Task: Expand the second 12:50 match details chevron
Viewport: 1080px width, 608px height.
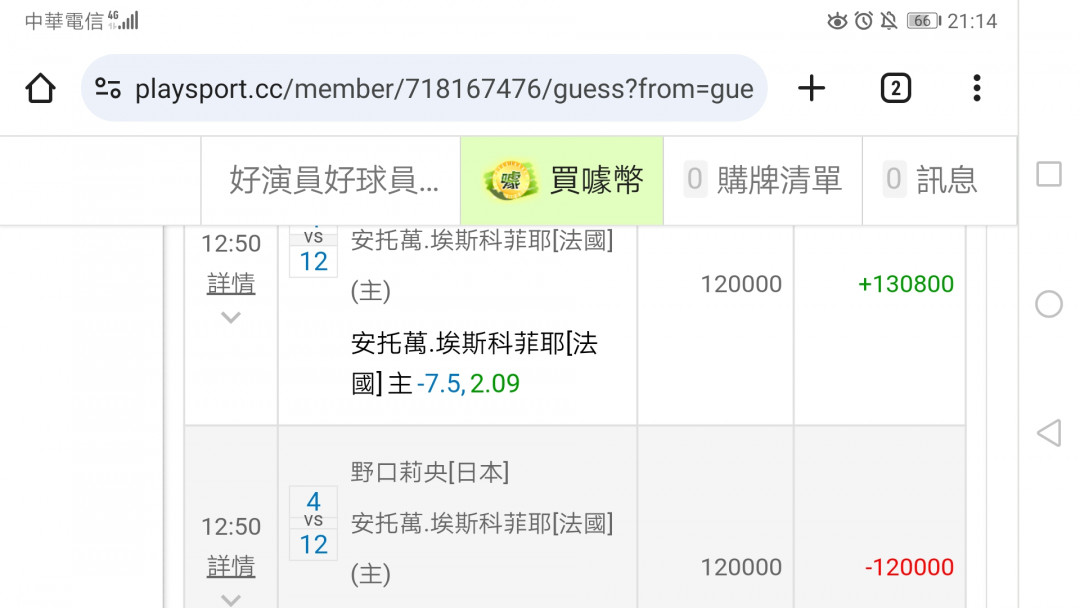Action: (x=231, y=600)
